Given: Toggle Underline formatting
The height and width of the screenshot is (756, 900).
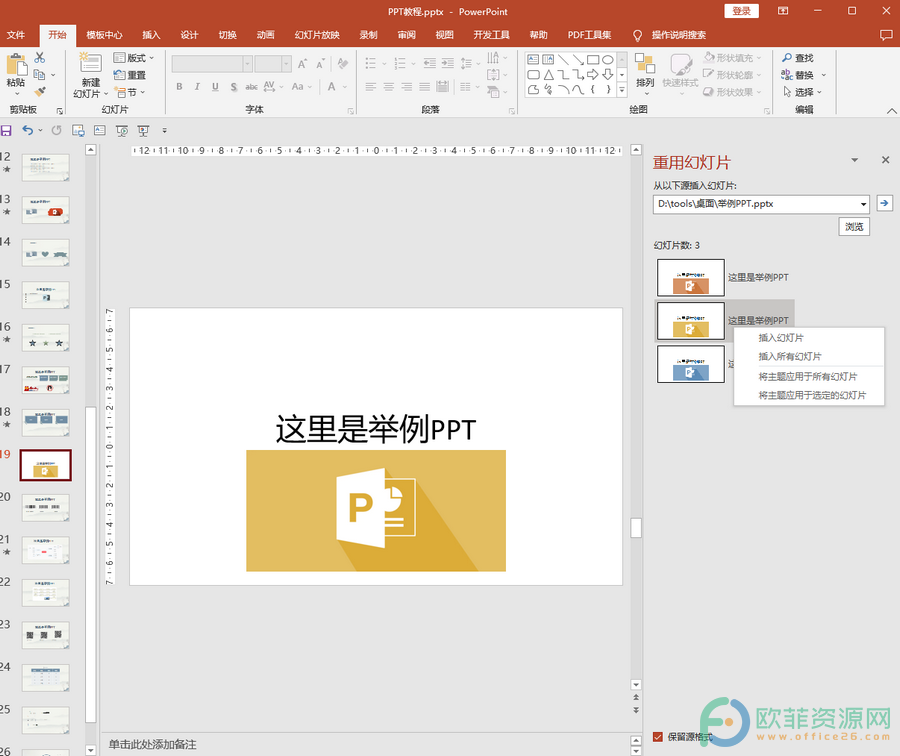Looking at the screenshot, I should coord(215,87).
